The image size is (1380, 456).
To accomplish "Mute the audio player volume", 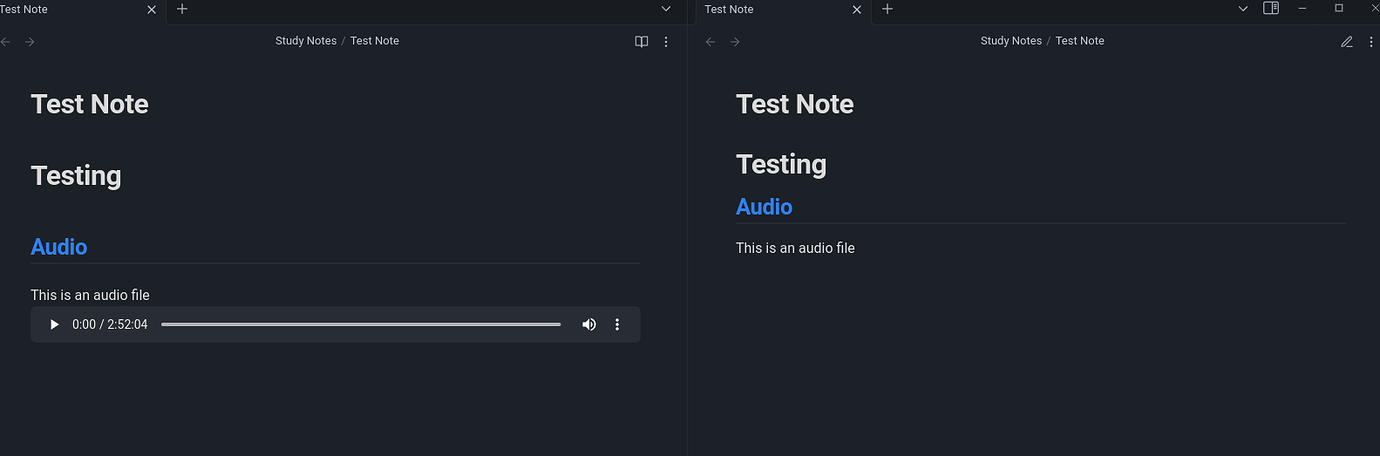I will [x=589, y=325].
